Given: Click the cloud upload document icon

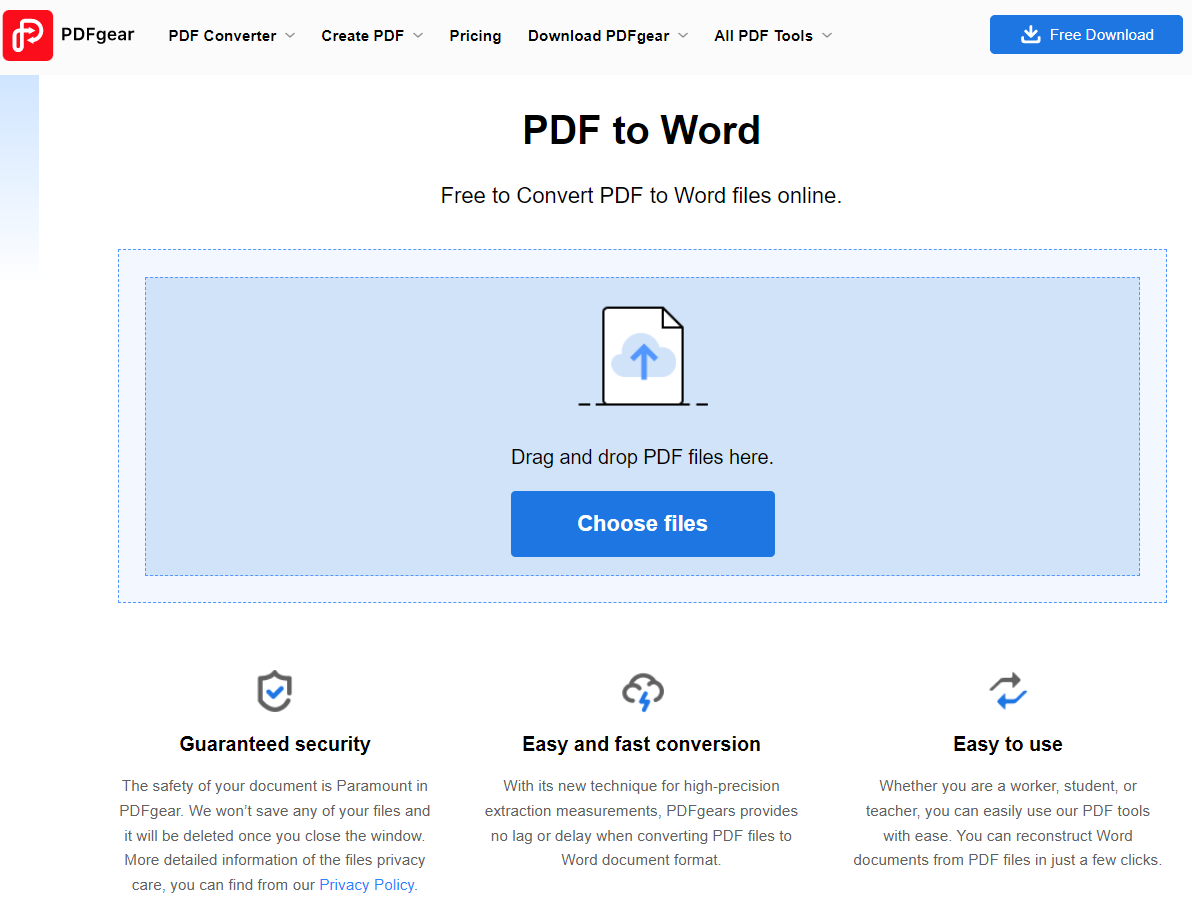Looking at the screenshot, I should (x=643, y=356).
